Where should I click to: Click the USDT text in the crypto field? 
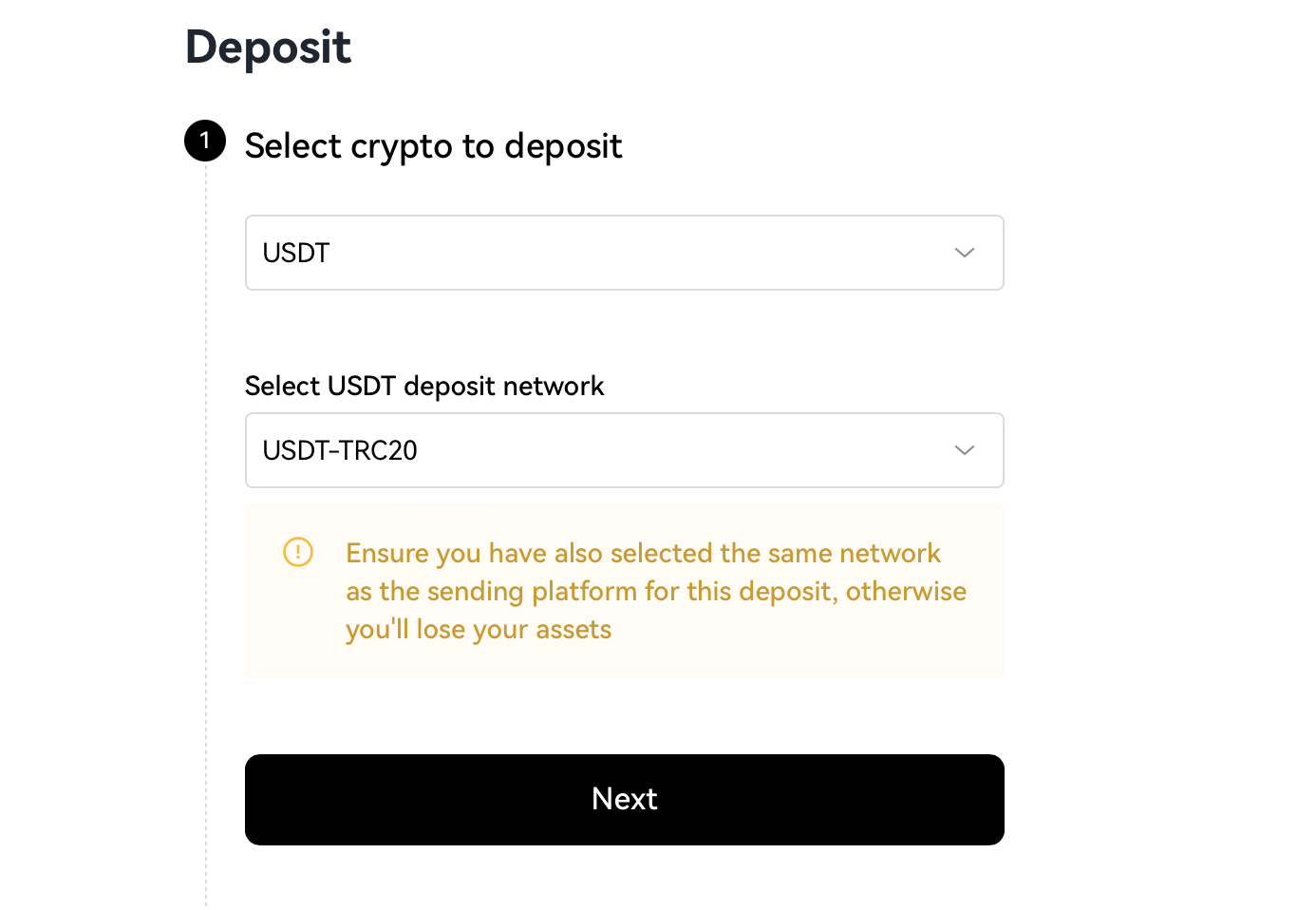pyautogui.click(x=295, y=253)
